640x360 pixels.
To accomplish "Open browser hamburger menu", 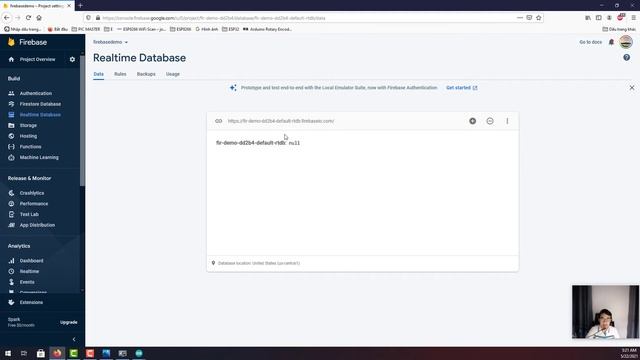I will point(633,18).
